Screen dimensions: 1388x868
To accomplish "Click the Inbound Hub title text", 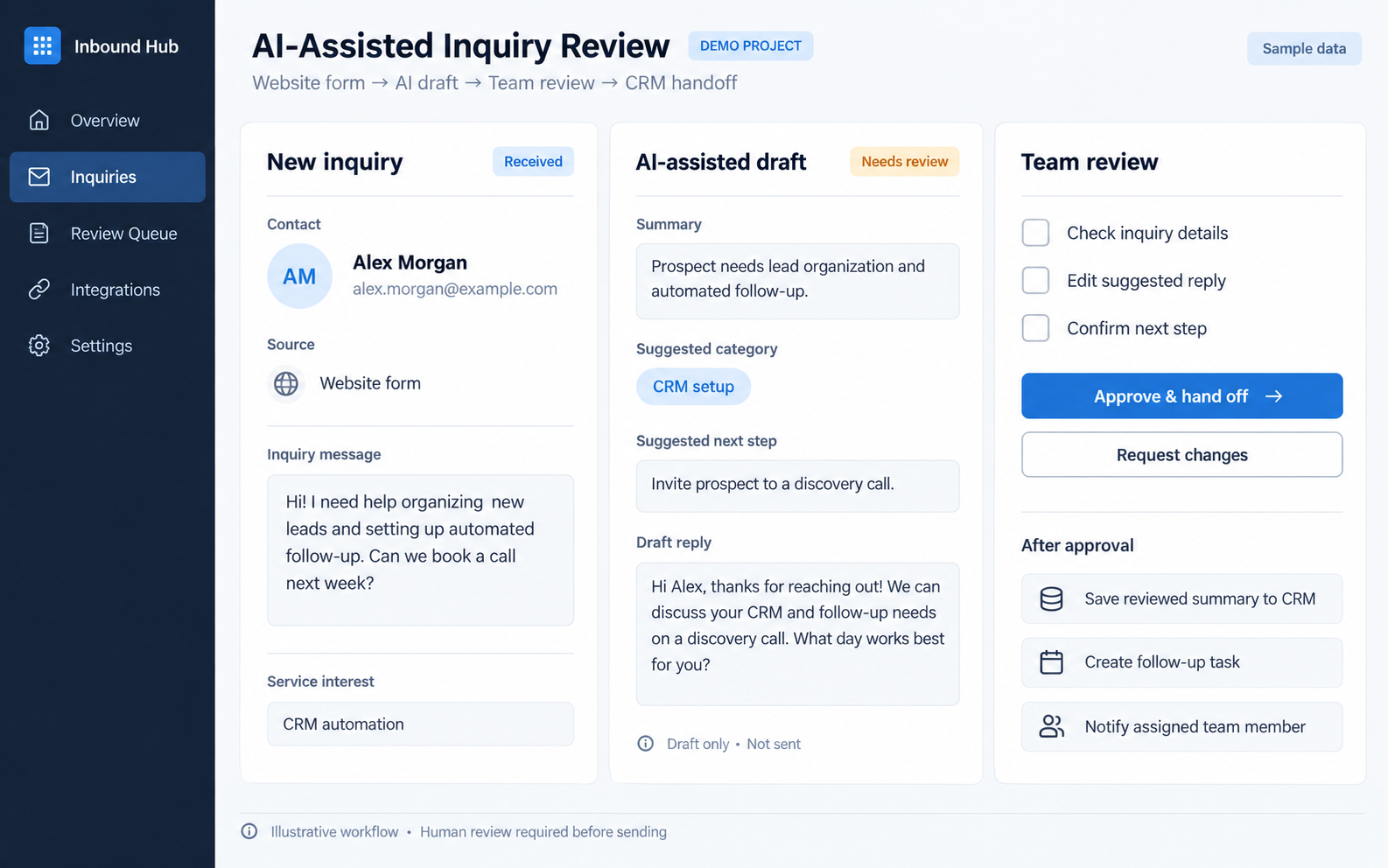I will point(126,46).
